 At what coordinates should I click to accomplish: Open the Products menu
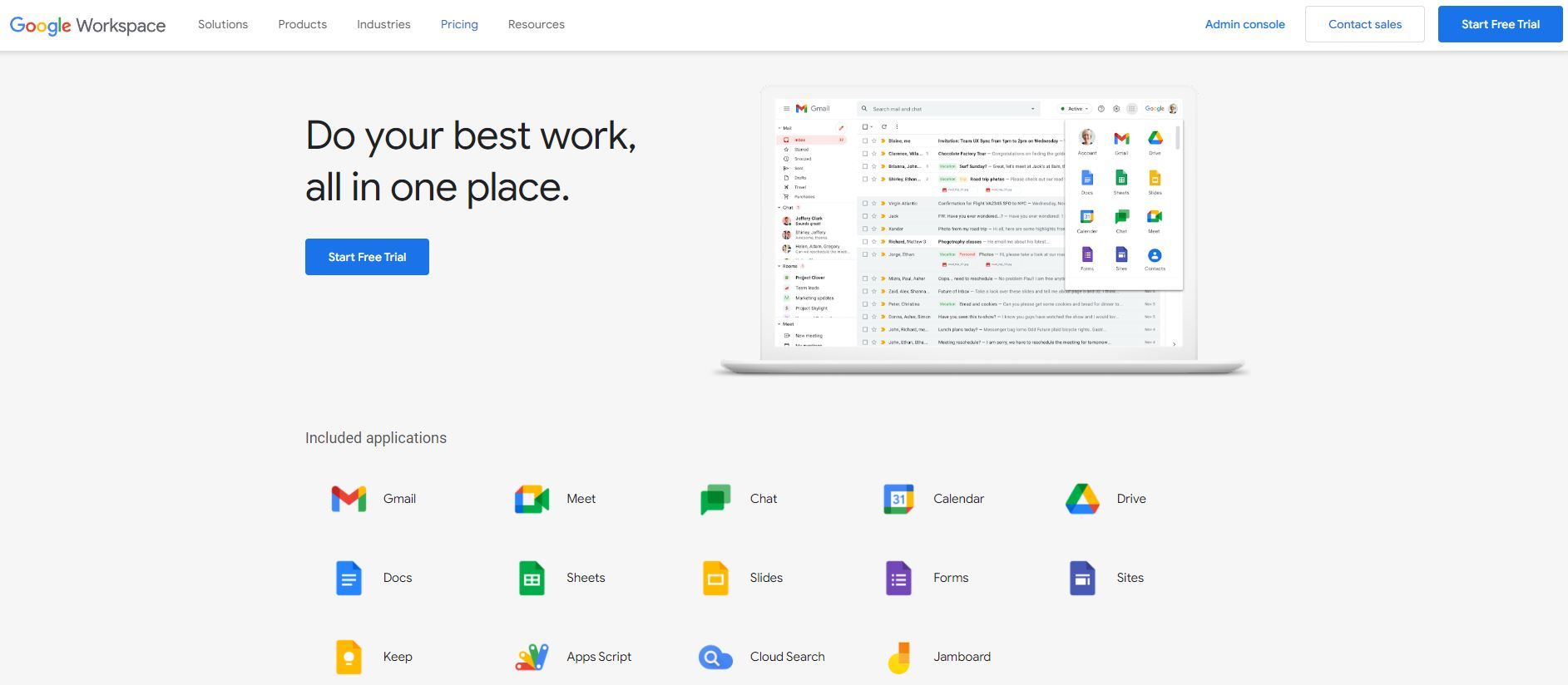302,24
